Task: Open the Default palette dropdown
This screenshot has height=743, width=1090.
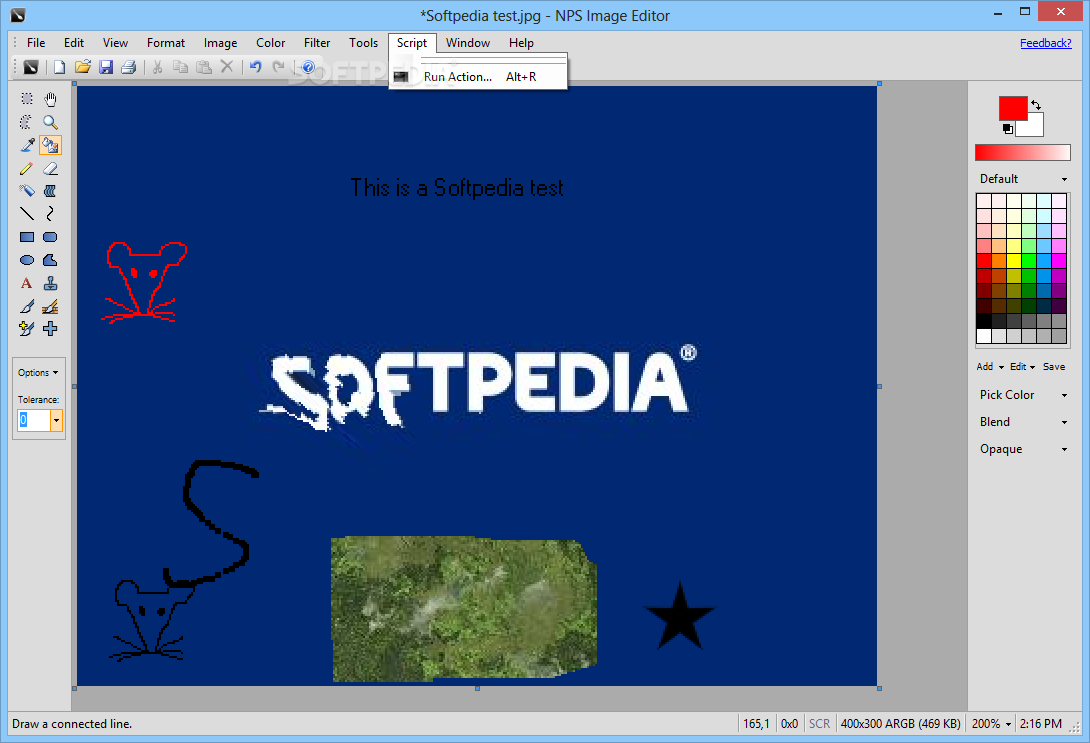Action: tap(1023, 179)
